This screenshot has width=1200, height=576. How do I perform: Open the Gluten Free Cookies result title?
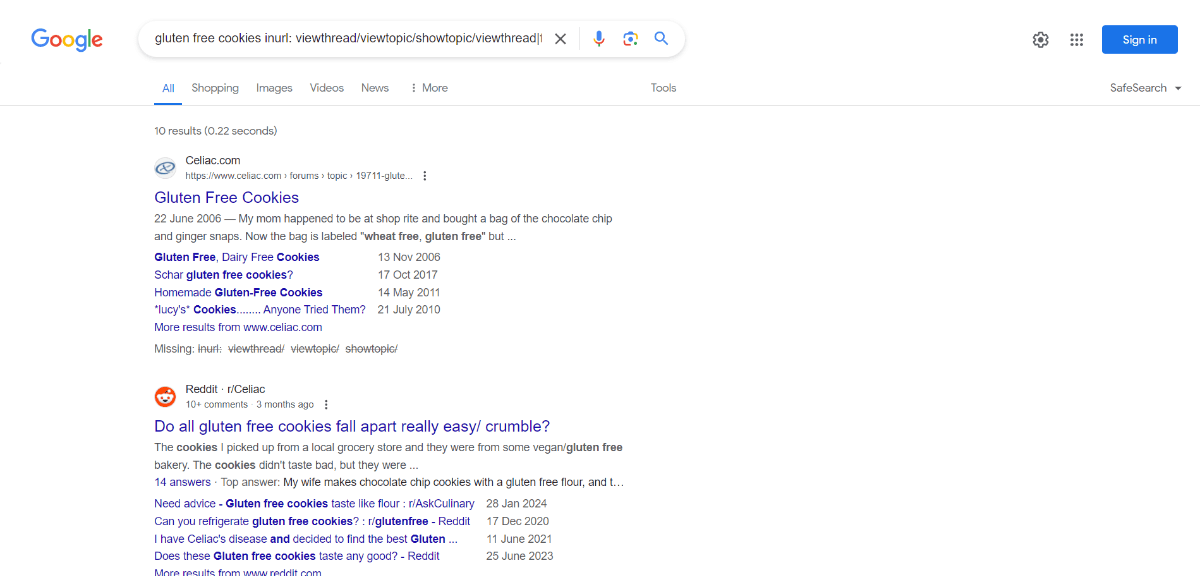(227, 197)
